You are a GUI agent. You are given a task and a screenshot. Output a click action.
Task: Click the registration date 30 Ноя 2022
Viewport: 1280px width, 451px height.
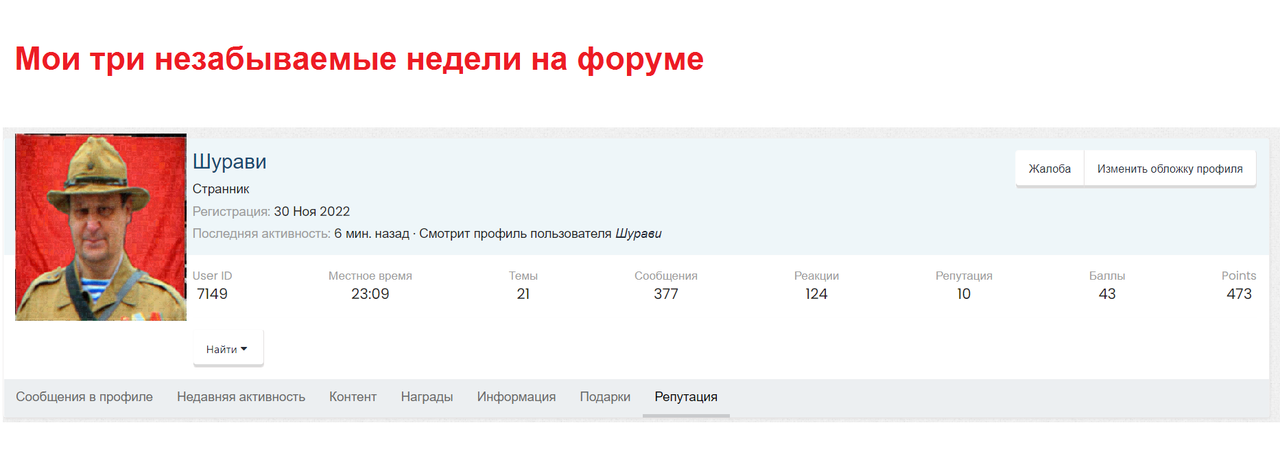[312, 211]
